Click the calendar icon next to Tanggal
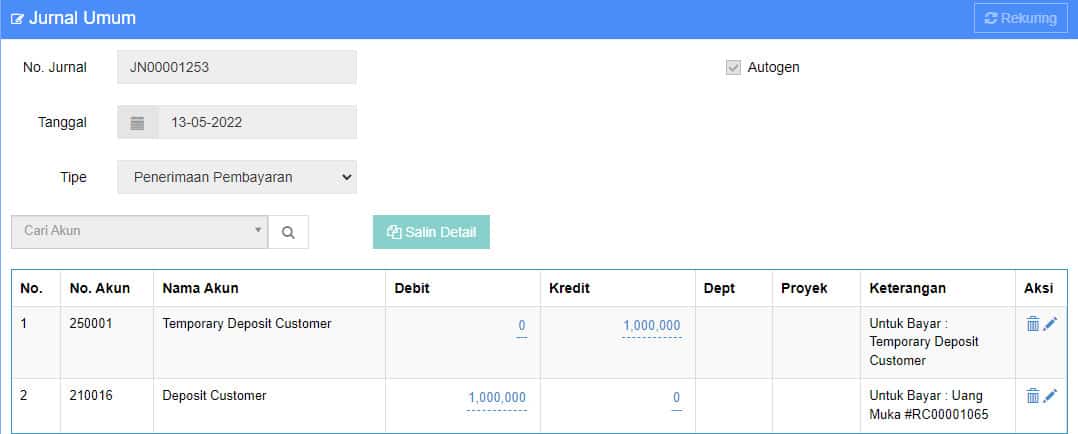The image size is (1078, 434). (x=138, y=123)
